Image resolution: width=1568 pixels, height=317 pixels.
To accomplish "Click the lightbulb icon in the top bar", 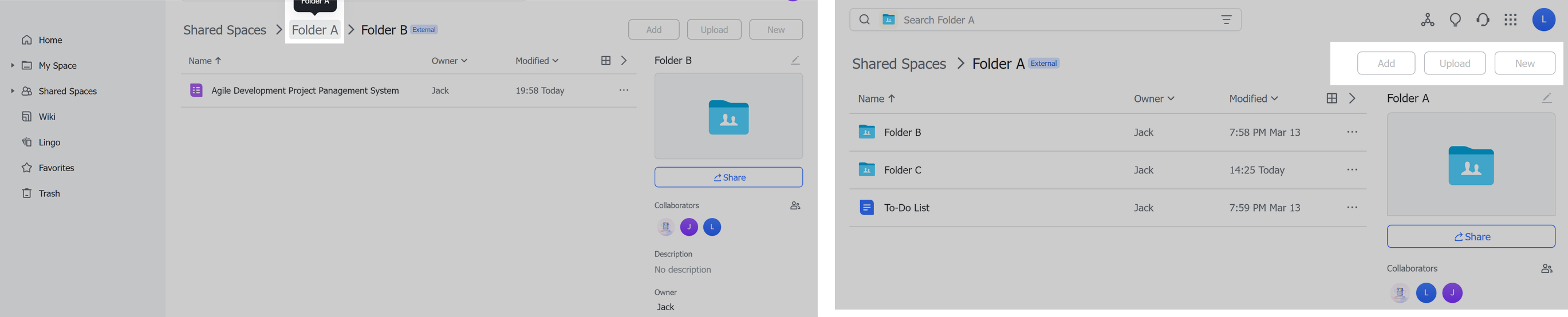I will point(1455,20).
